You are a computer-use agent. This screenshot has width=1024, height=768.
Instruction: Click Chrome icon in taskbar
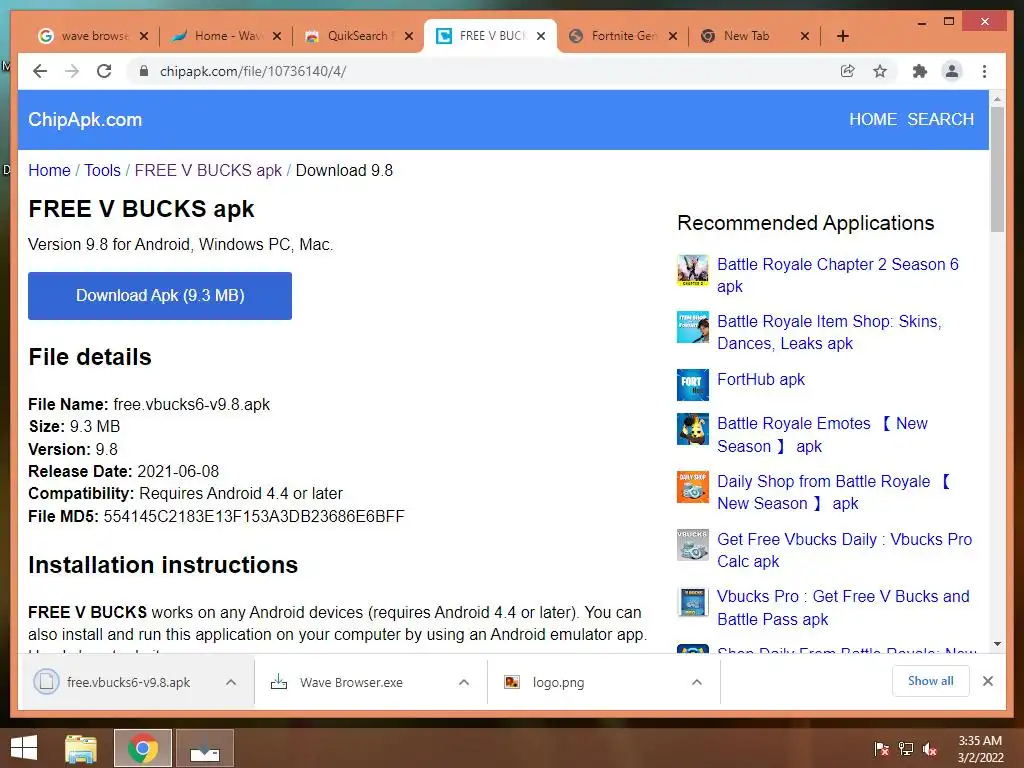click(x=143, y=748)
